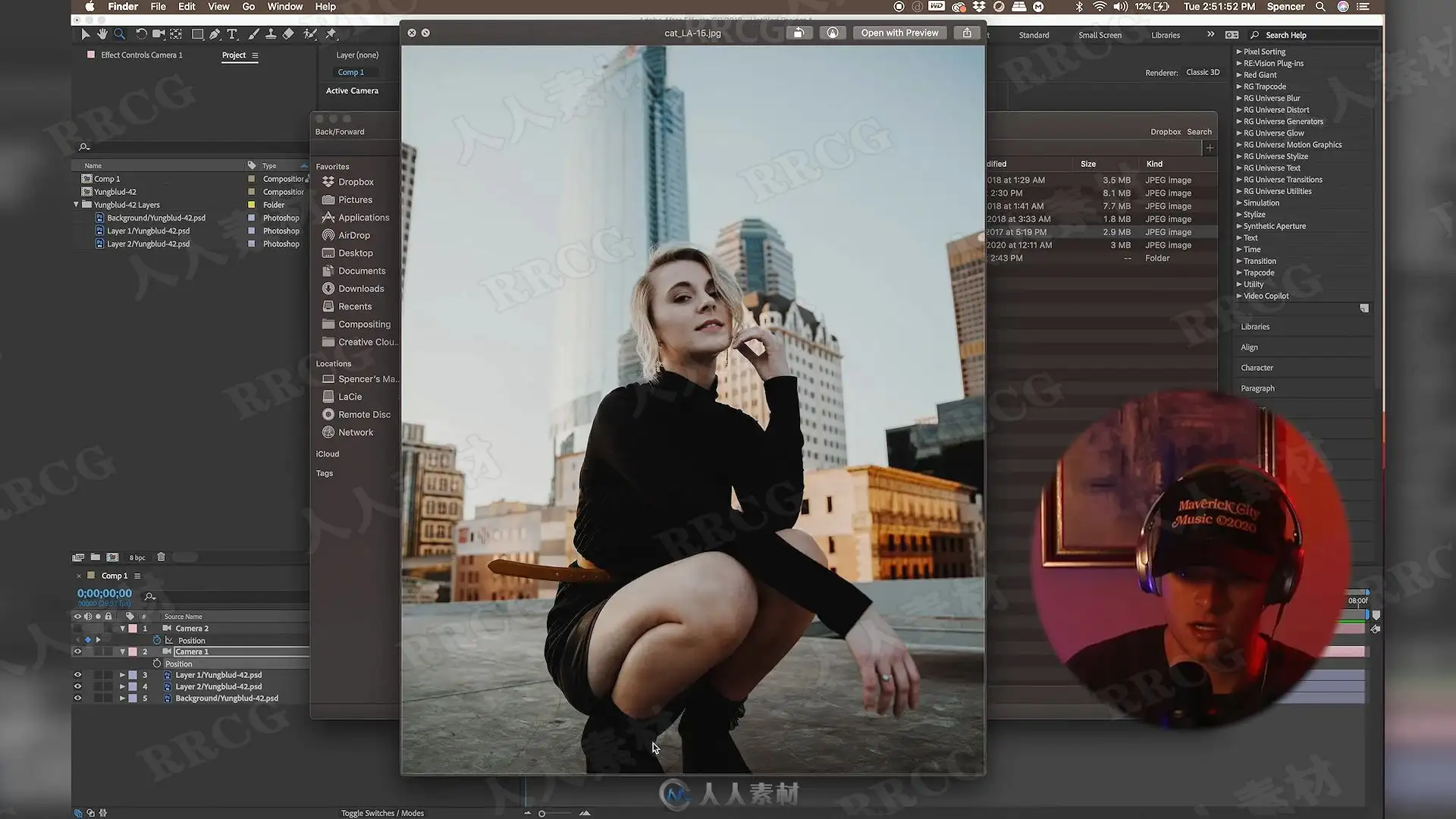Select the Puppet Pin tool
This screenshot has height=819, width=1456.
point(331,34)
